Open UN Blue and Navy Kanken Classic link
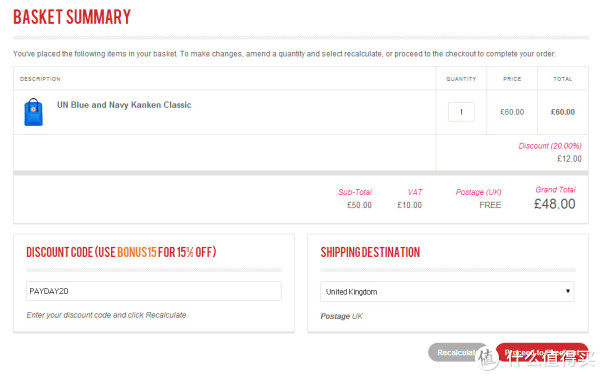The height and width of the screenshot is (376, 600). click(x=124, y=105)
